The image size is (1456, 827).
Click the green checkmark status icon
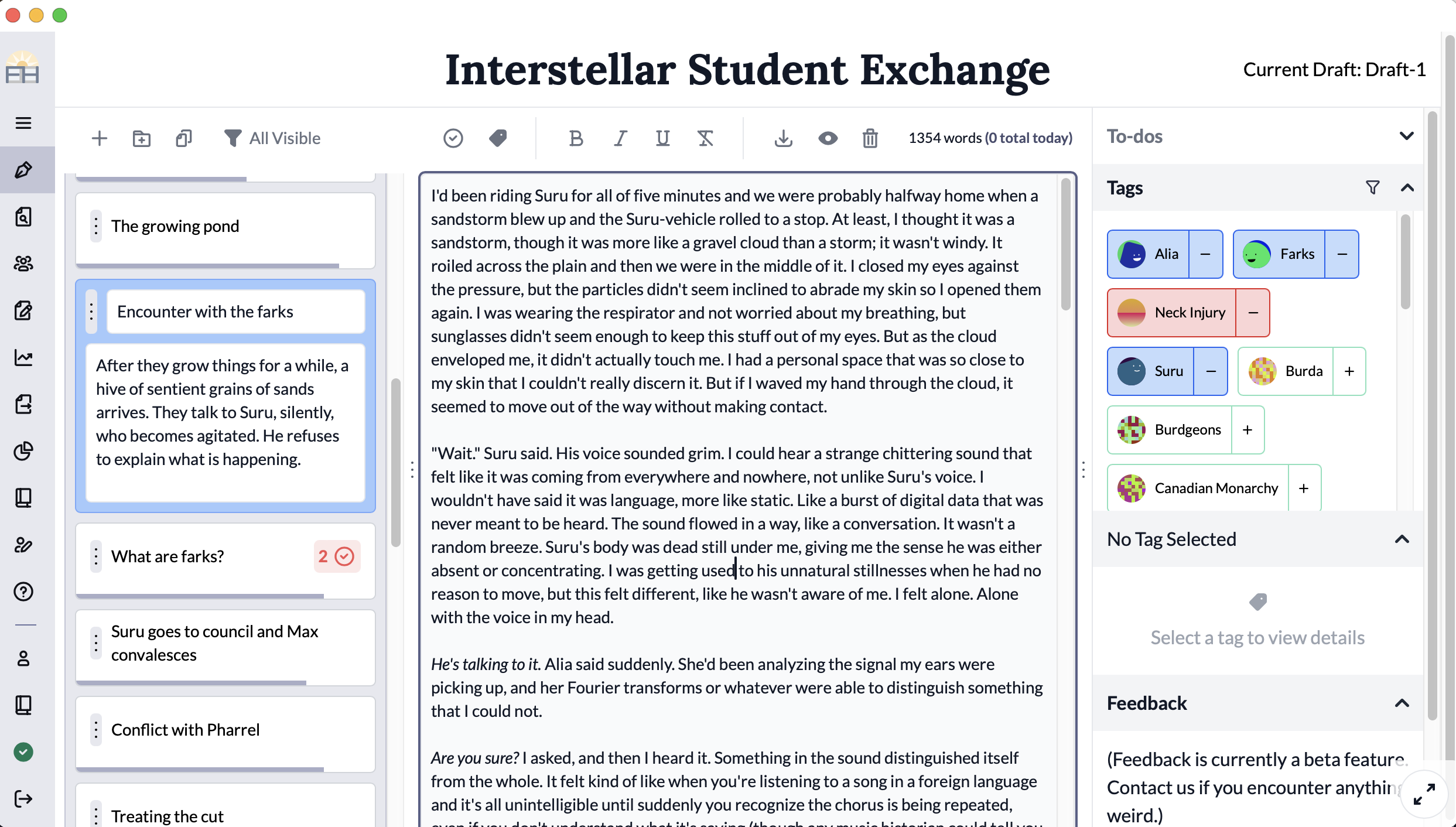[23, 752]
